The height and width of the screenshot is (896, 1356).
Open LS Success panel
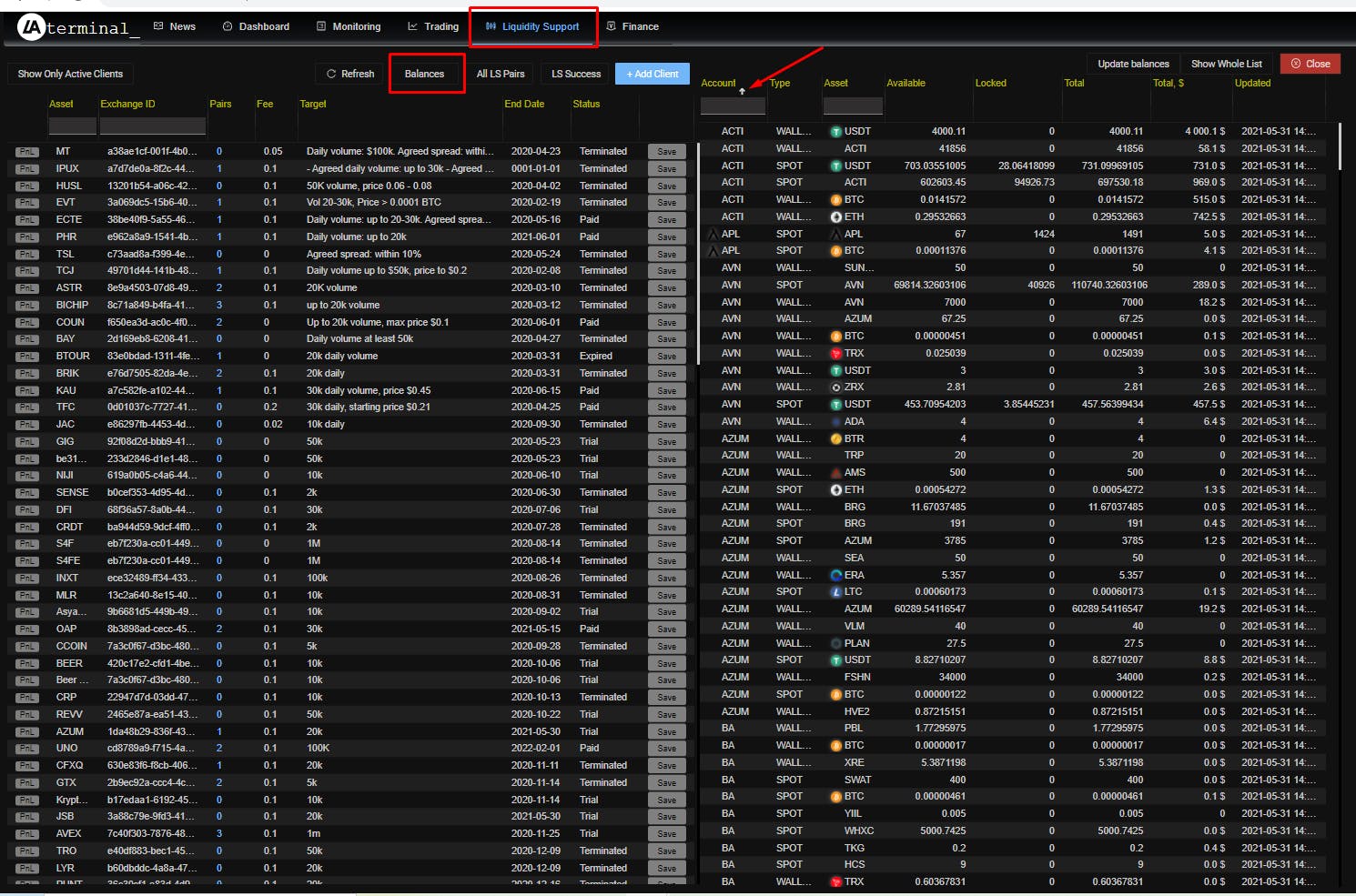tap(576, 74)
